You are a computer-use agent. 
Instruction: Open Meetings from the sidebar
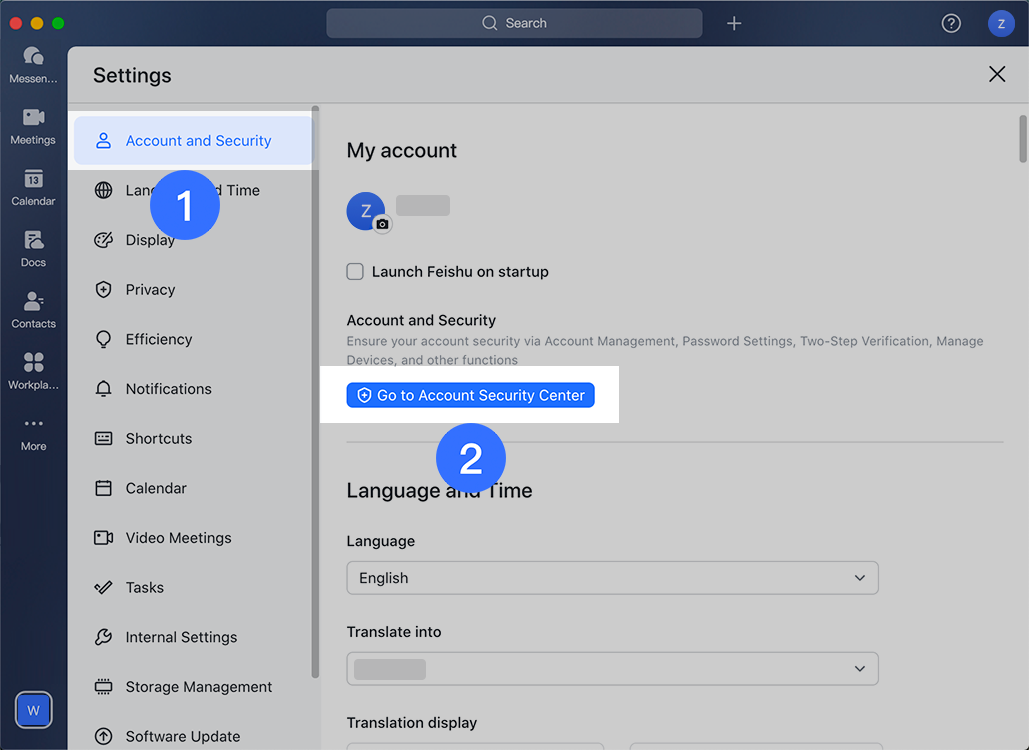point(33,125)
